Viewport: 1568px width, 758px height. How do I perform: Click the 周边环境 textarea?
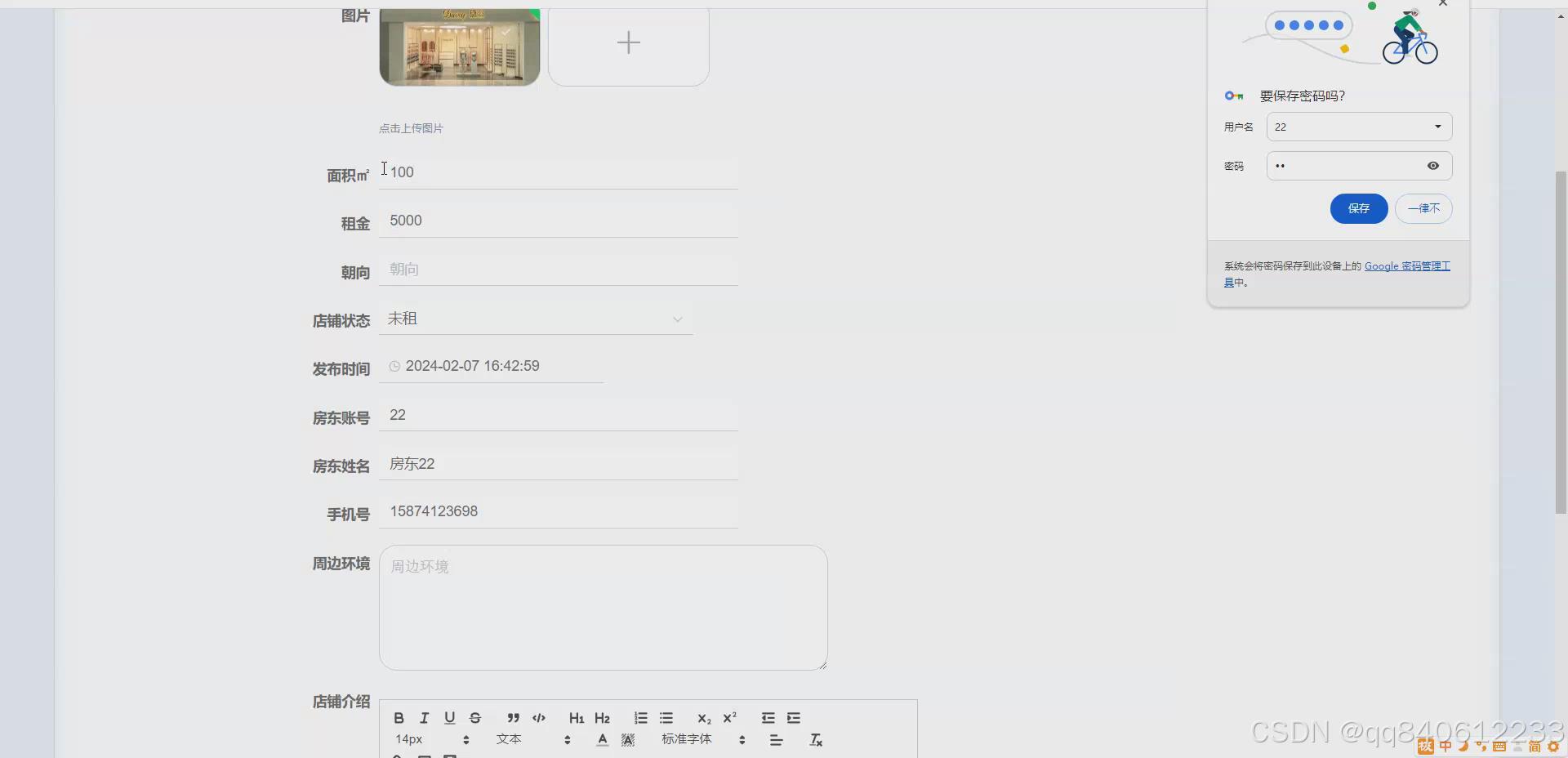(604, 608)
